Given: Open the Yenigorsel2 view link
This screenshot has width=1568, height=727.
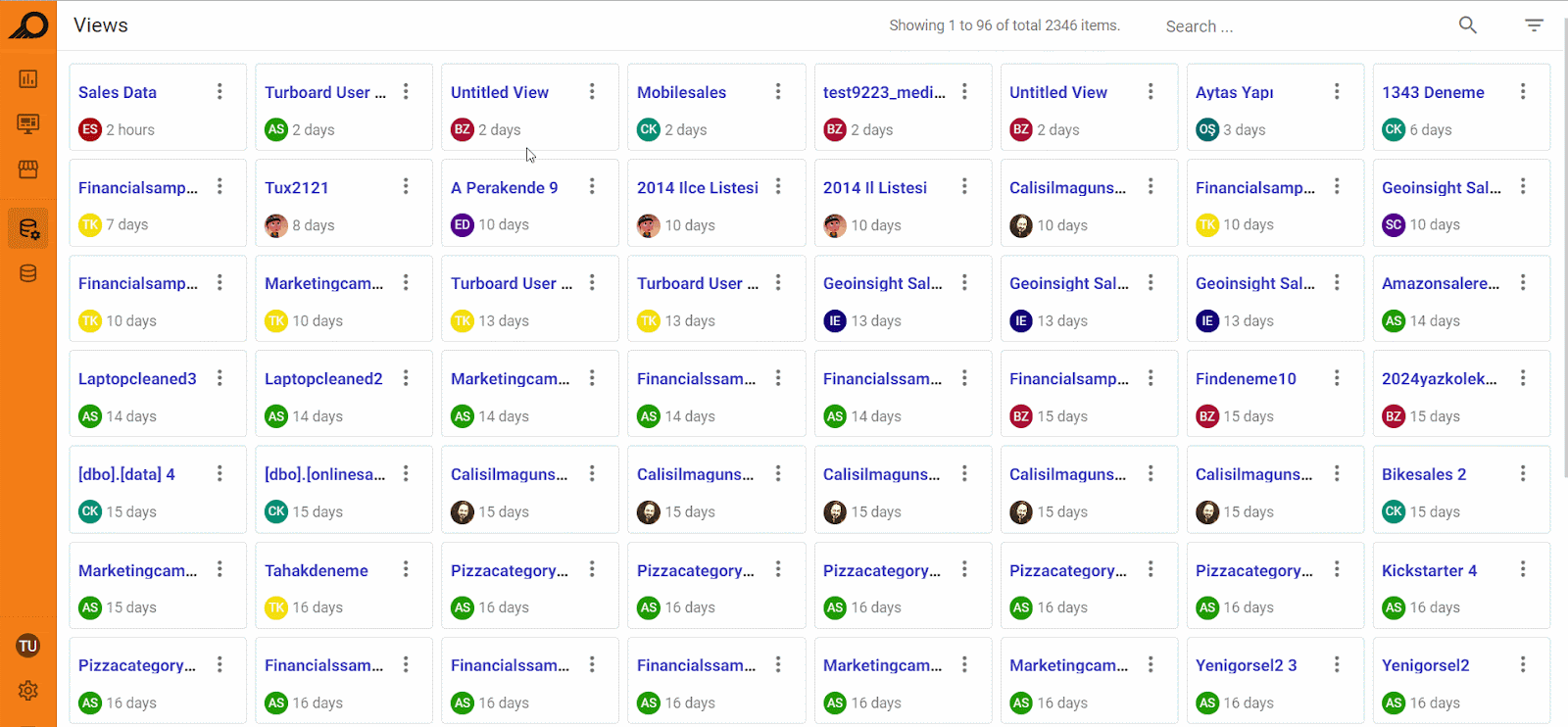Looking at the screenshot, I should pyautogui.click(x=1425, y=665).
